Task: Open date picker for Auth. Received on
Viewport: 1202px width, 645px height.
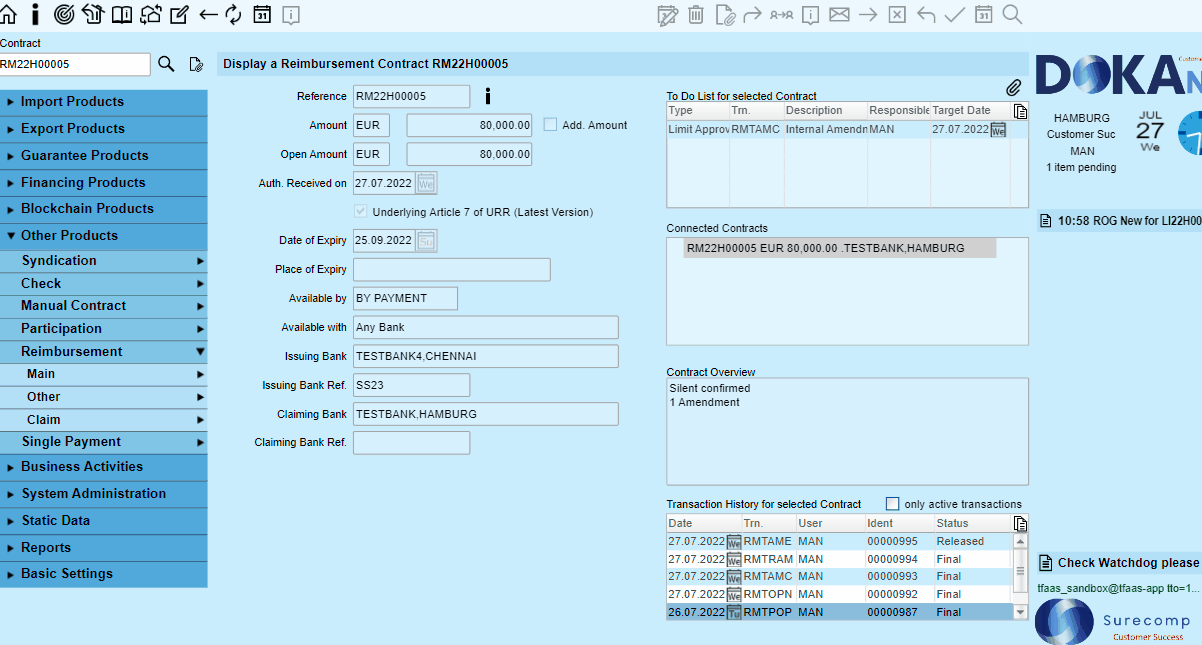Action: click(x=426, y=183)
